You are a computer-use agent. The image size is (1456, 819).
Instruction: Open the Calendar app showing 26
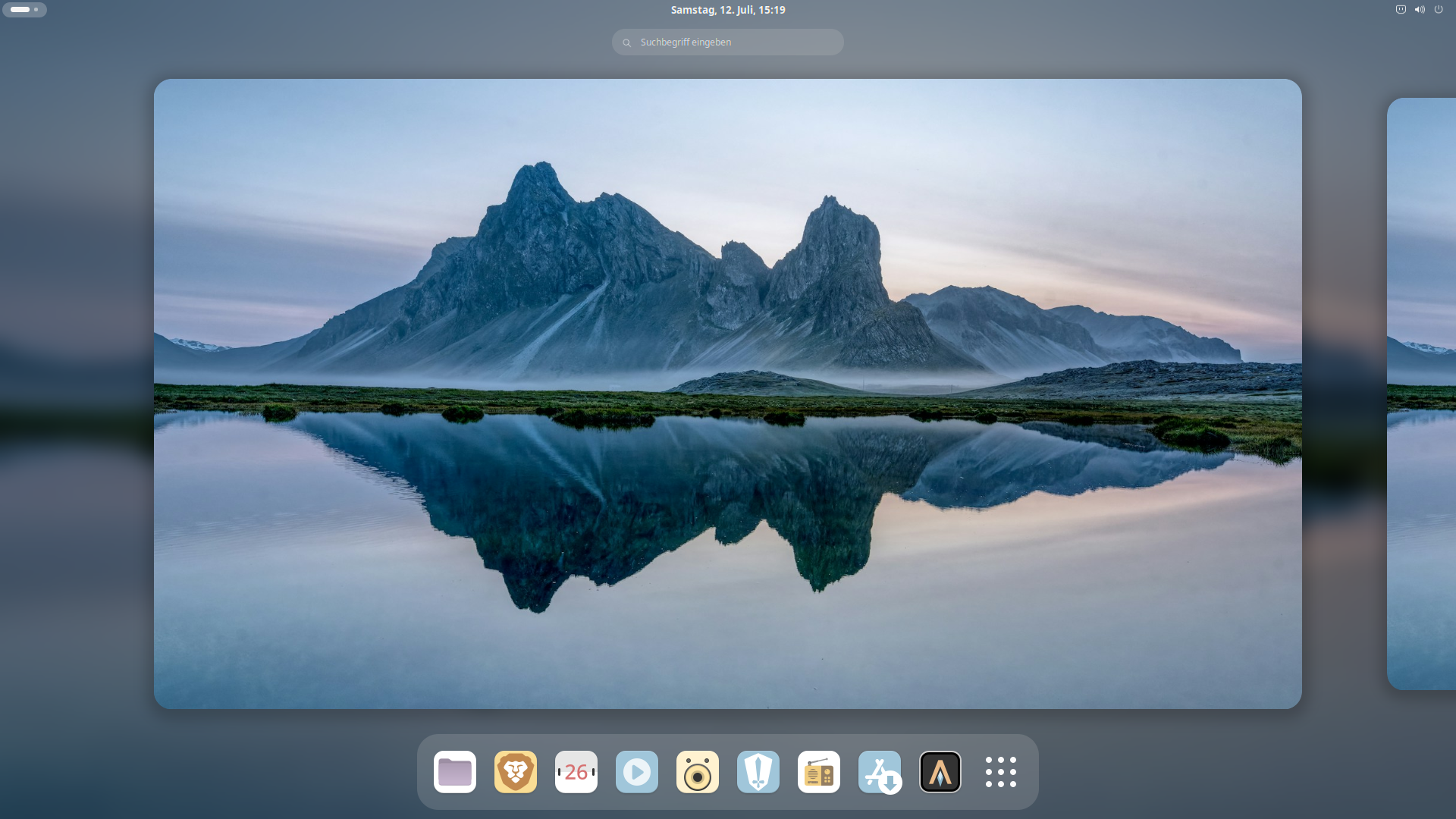pos(576,772)
